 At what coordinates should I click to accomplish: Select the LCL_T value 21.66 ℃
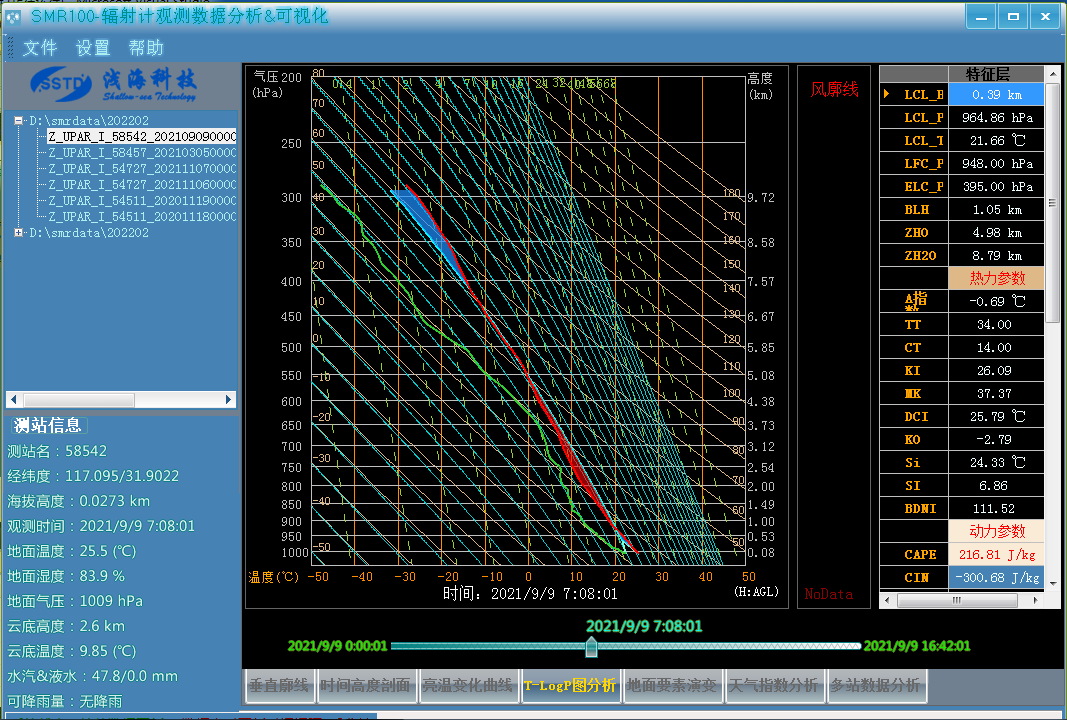click(996, 141)
